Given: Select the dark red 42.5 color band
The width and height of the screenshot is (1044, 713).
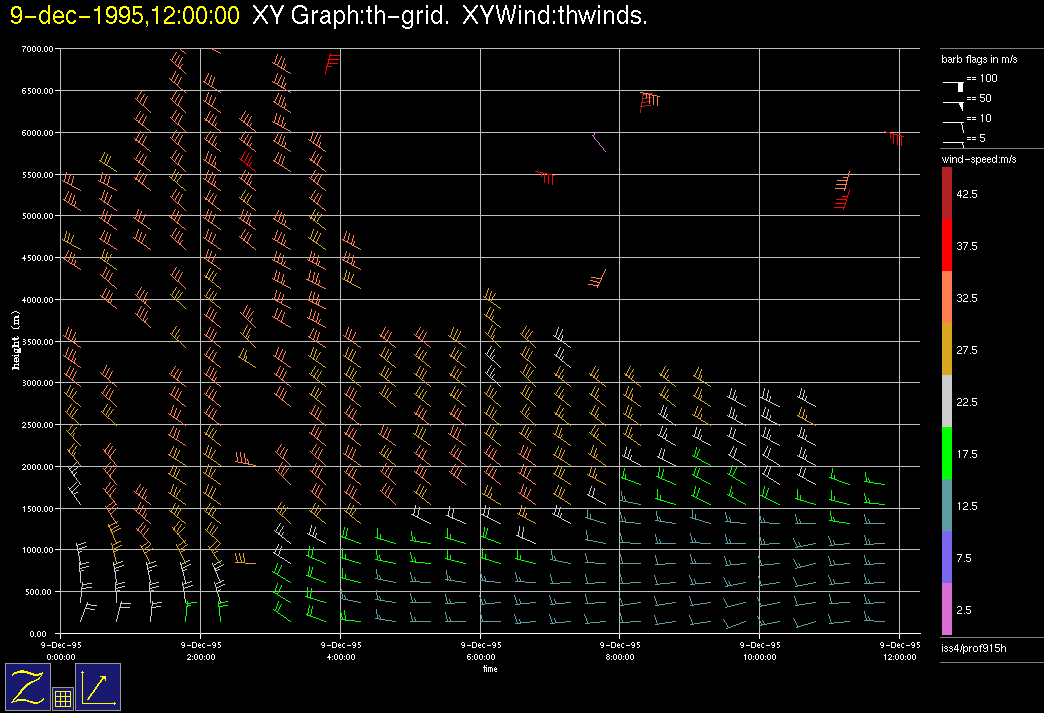Looking at the screenshot, I should [947, 192].
